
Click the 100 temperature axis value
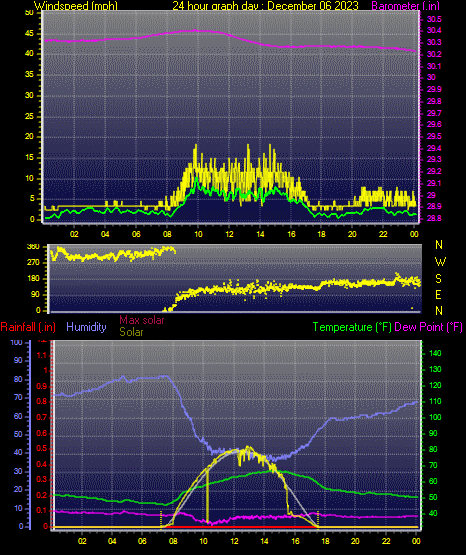[x=435, y=417]
